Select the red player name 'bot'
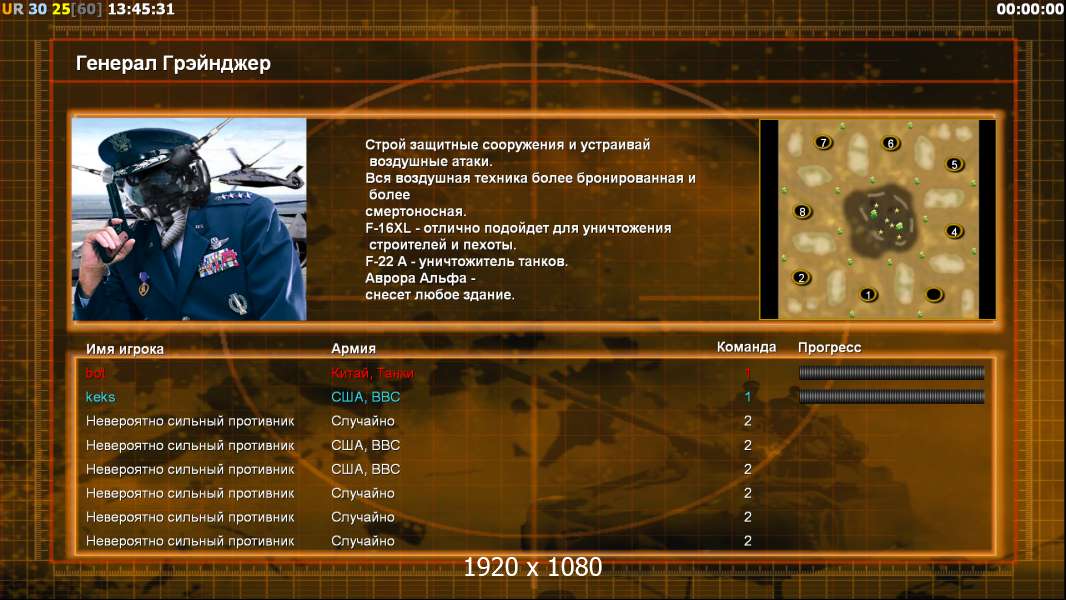Viewport: 1066px width, 600px height. tap(95, 372)
